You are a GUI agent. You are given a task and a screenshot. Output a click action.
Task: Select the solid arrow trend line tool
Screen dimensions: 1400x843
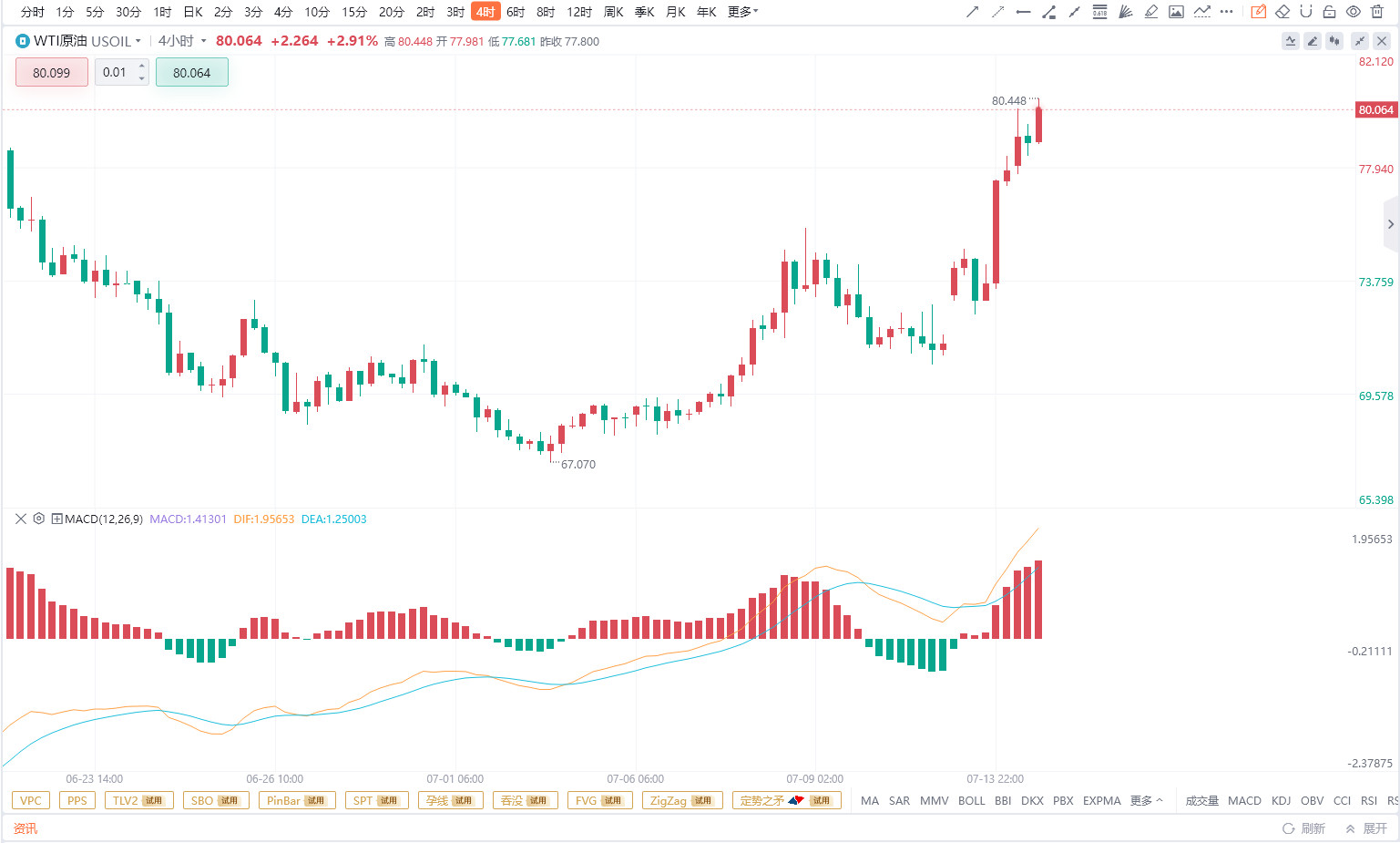[x=972, y=12]
